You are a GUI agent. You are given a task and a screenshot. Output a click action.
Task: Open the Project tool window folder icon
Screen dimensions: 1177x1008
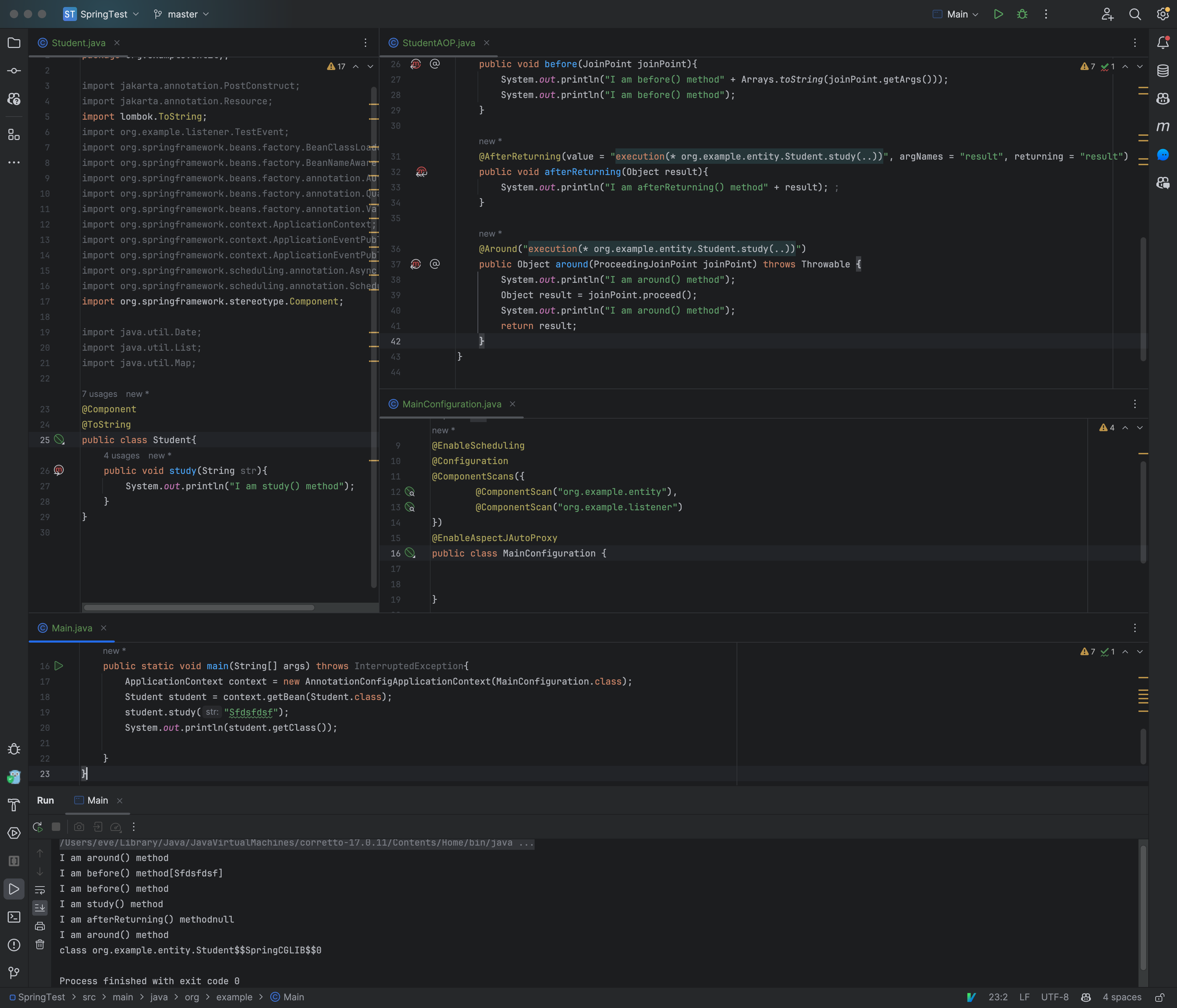(14, 43)
